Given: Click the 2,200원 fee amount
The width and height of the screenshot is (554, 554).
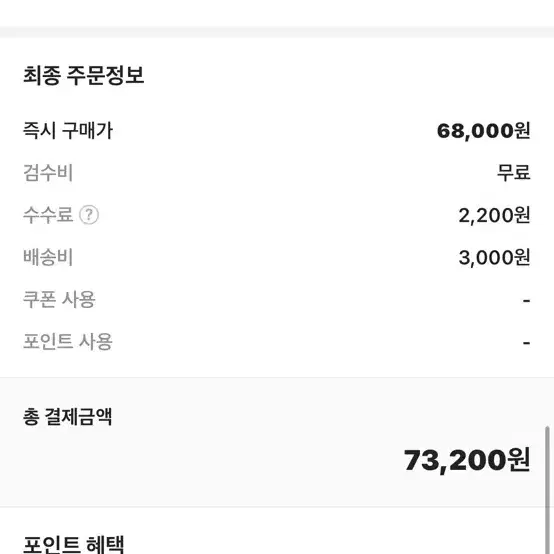Looking at the screenshot, I should coord(494,215).
